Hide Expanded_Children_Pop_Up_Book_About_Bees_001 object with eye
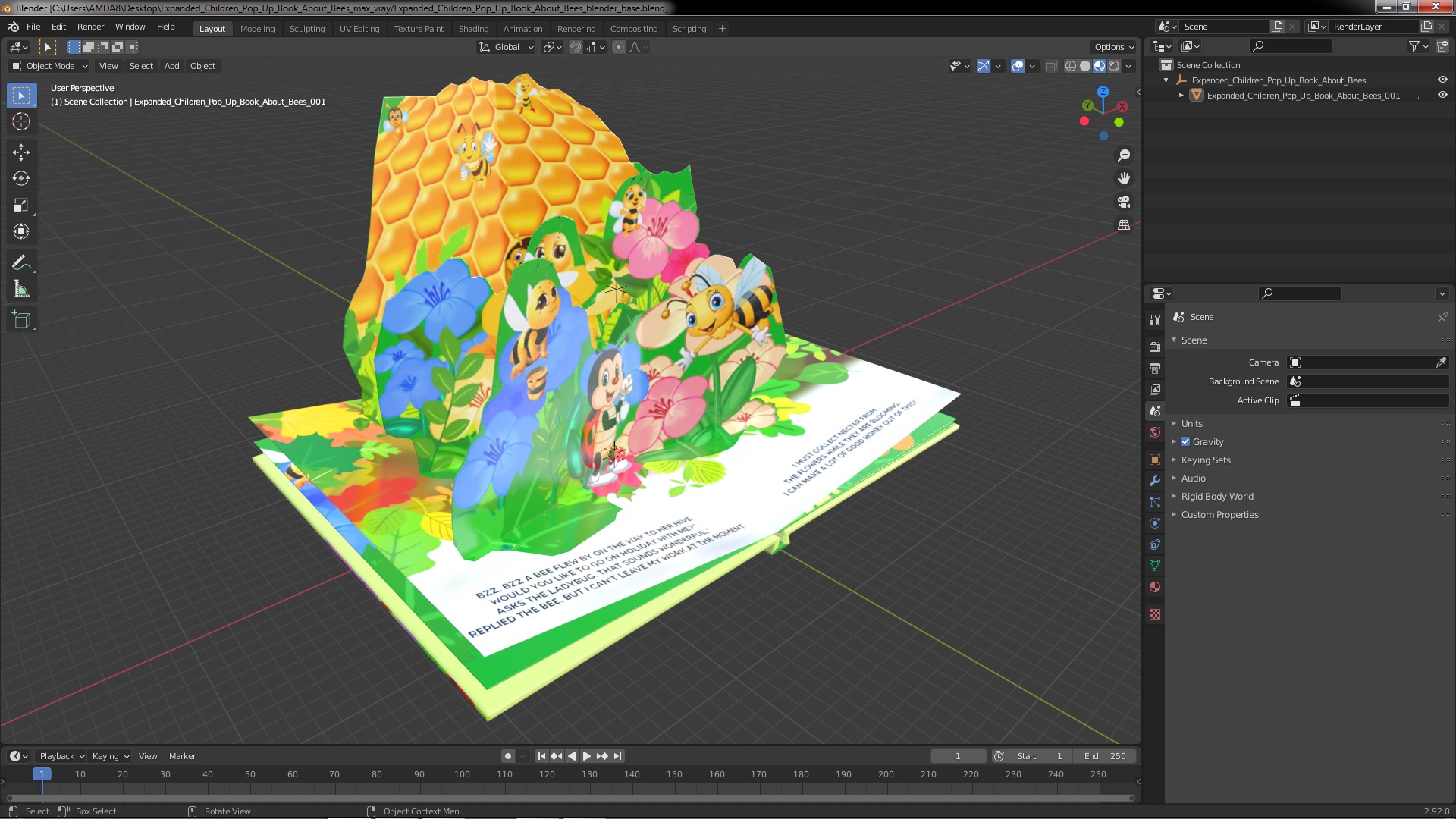 1442,95
